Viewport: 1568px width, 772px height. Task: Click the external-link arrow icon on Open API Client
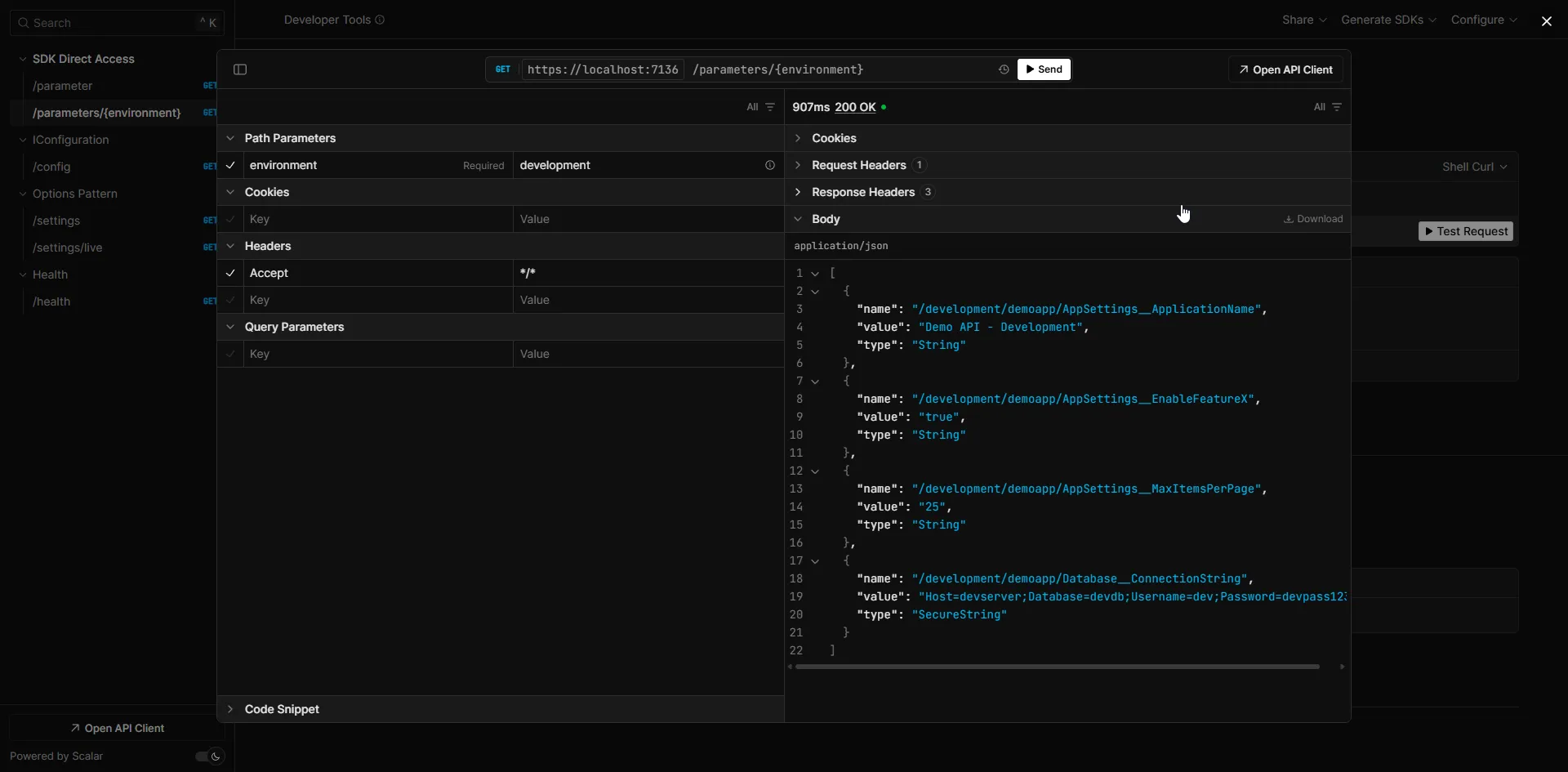coord(1243,69)
